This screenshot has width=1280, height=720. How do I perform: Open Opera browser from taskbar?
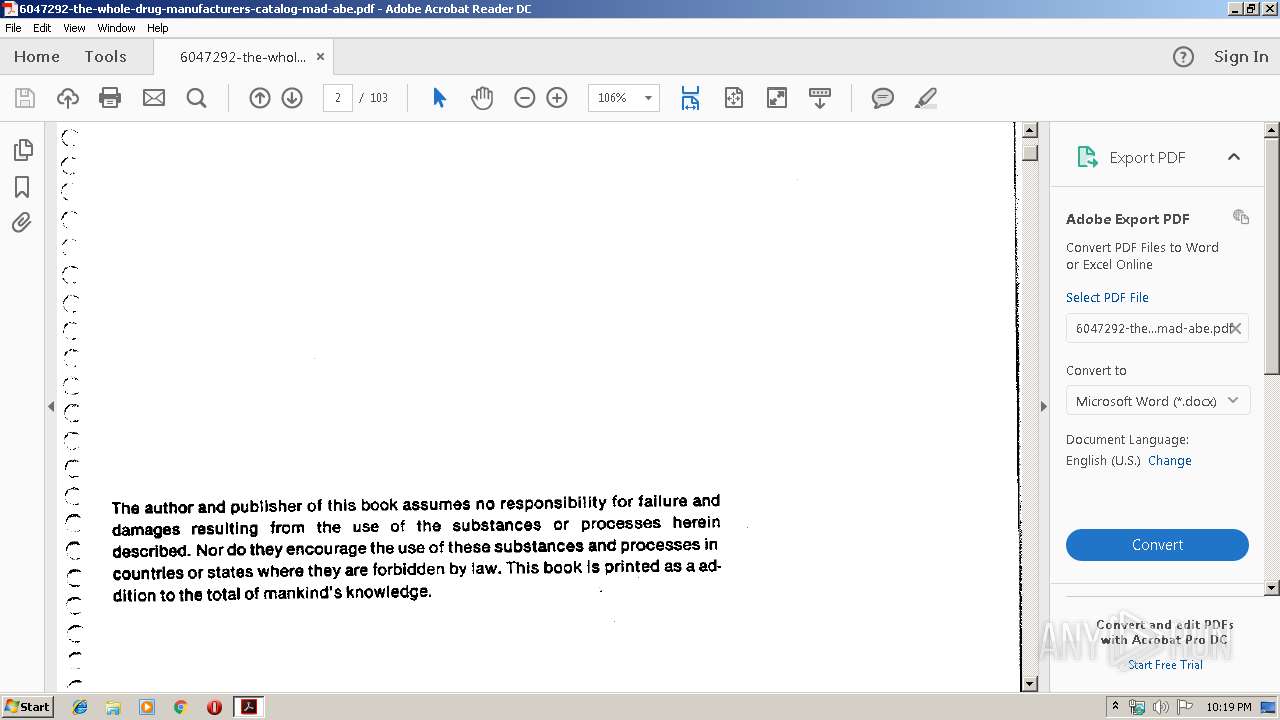[214, 707]
